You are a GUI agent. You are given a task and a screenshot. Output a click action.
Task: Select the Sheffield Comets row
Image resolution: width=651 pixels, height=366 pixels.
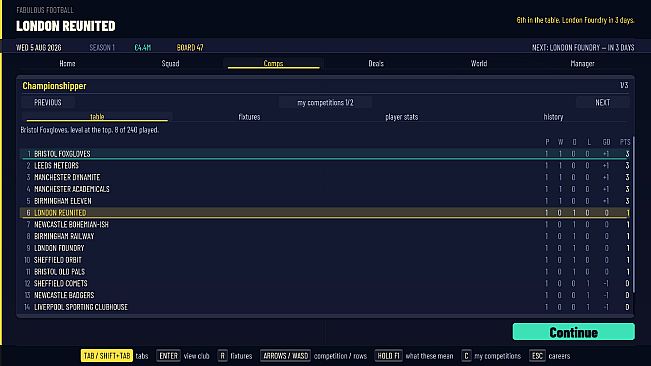point(326,283)
